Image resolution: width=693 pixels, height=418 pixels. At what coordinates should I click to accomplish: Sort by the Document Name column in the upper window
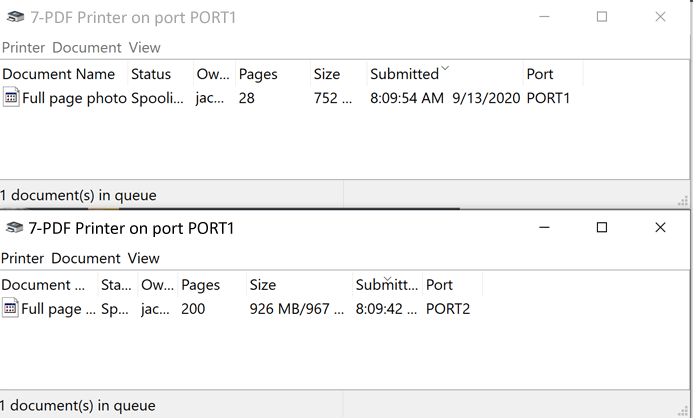point(59,74)
